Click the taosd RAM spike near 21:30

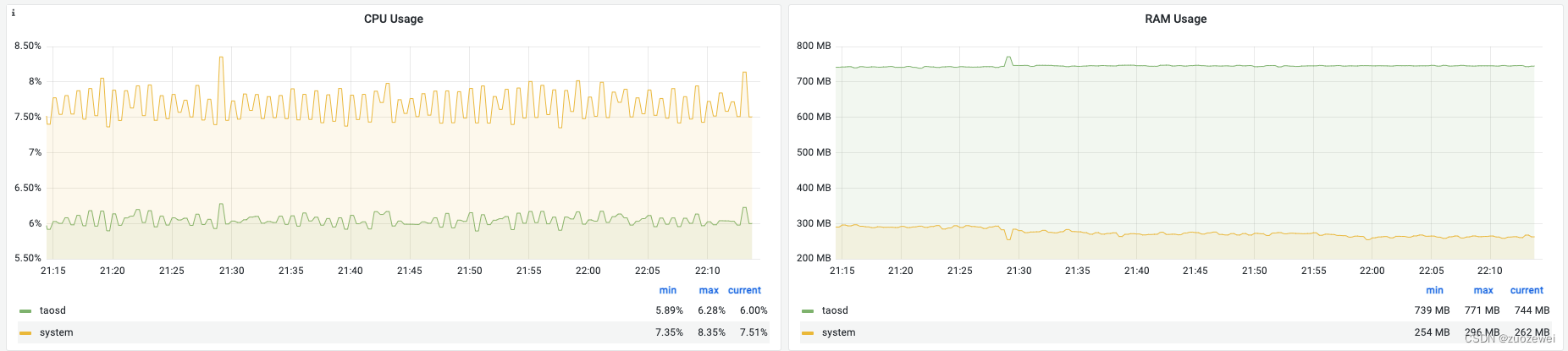(1008, 58)
